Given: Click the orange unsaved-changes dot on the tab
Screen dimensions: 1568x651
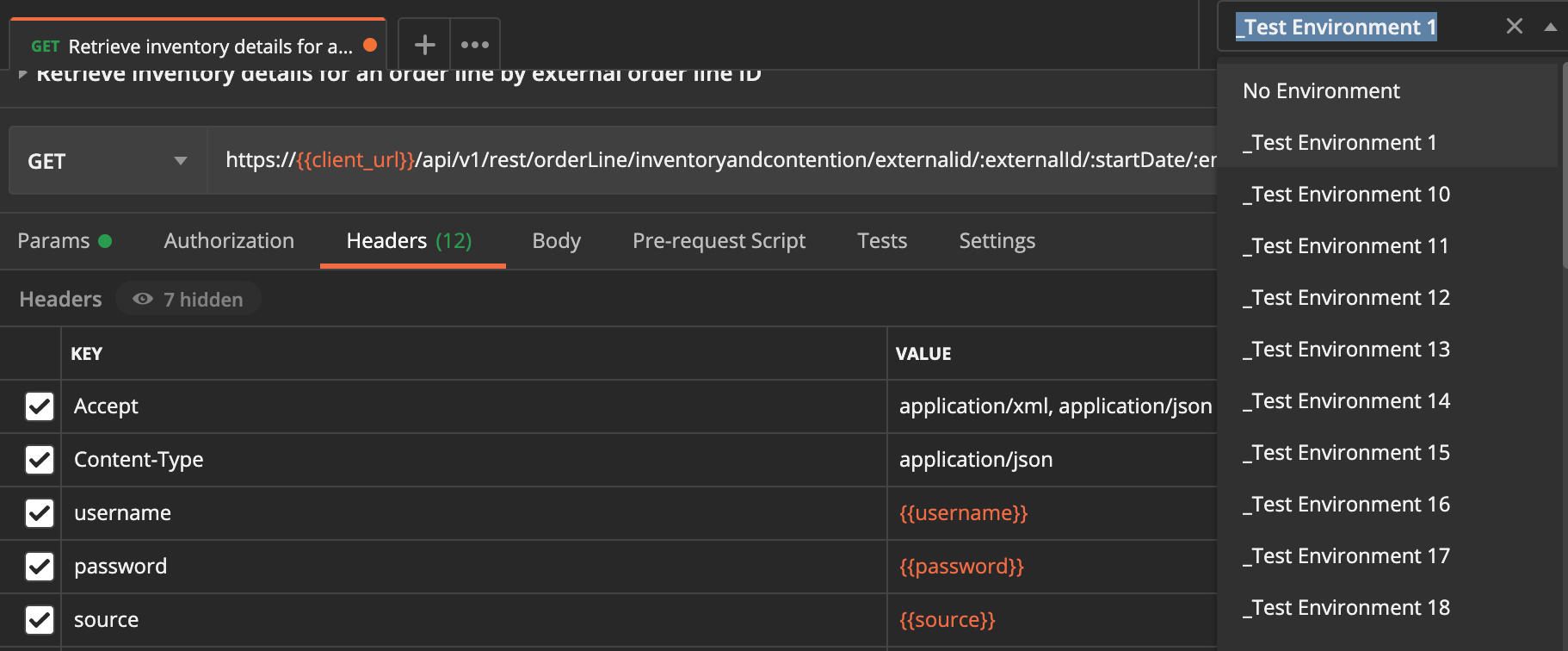Looking at the screenshot, I should coord(370,45).
